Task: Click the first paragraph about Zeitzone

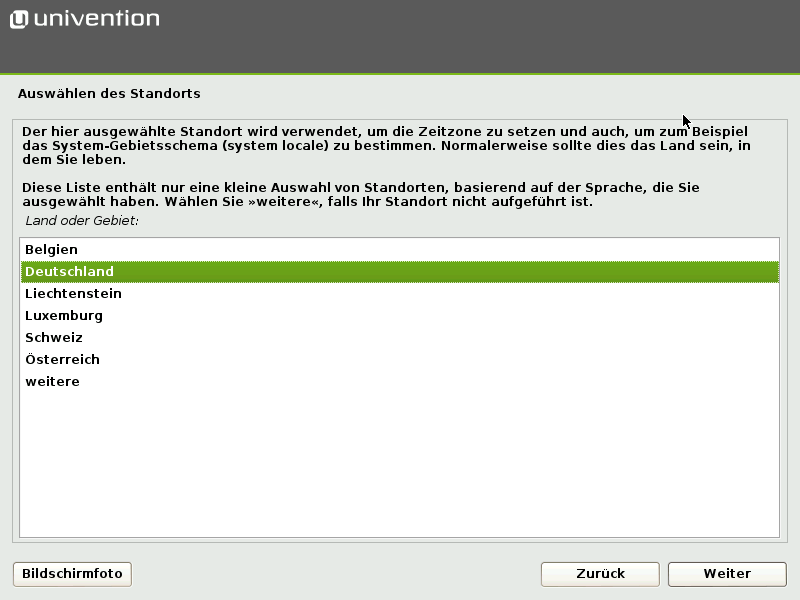Action: tap(390, 145)
